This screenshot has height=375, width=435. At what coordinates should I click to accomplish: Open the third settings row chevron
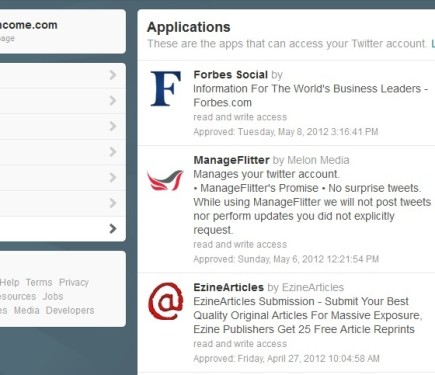coord(113,126)
